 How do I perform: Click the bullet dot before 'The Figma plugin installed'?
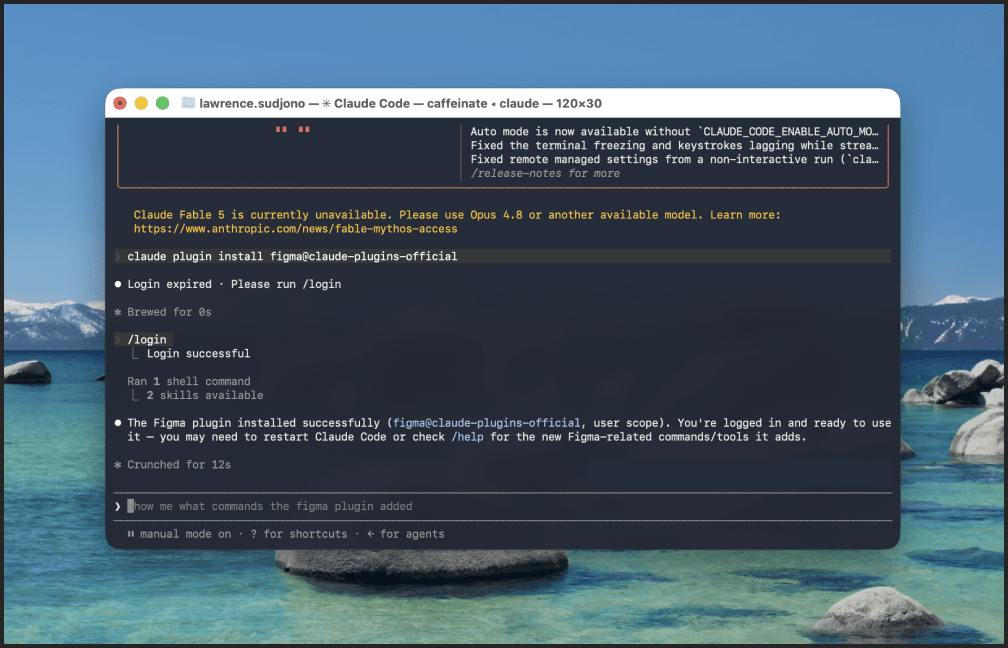pyautogui.click(x=118, y=423)
